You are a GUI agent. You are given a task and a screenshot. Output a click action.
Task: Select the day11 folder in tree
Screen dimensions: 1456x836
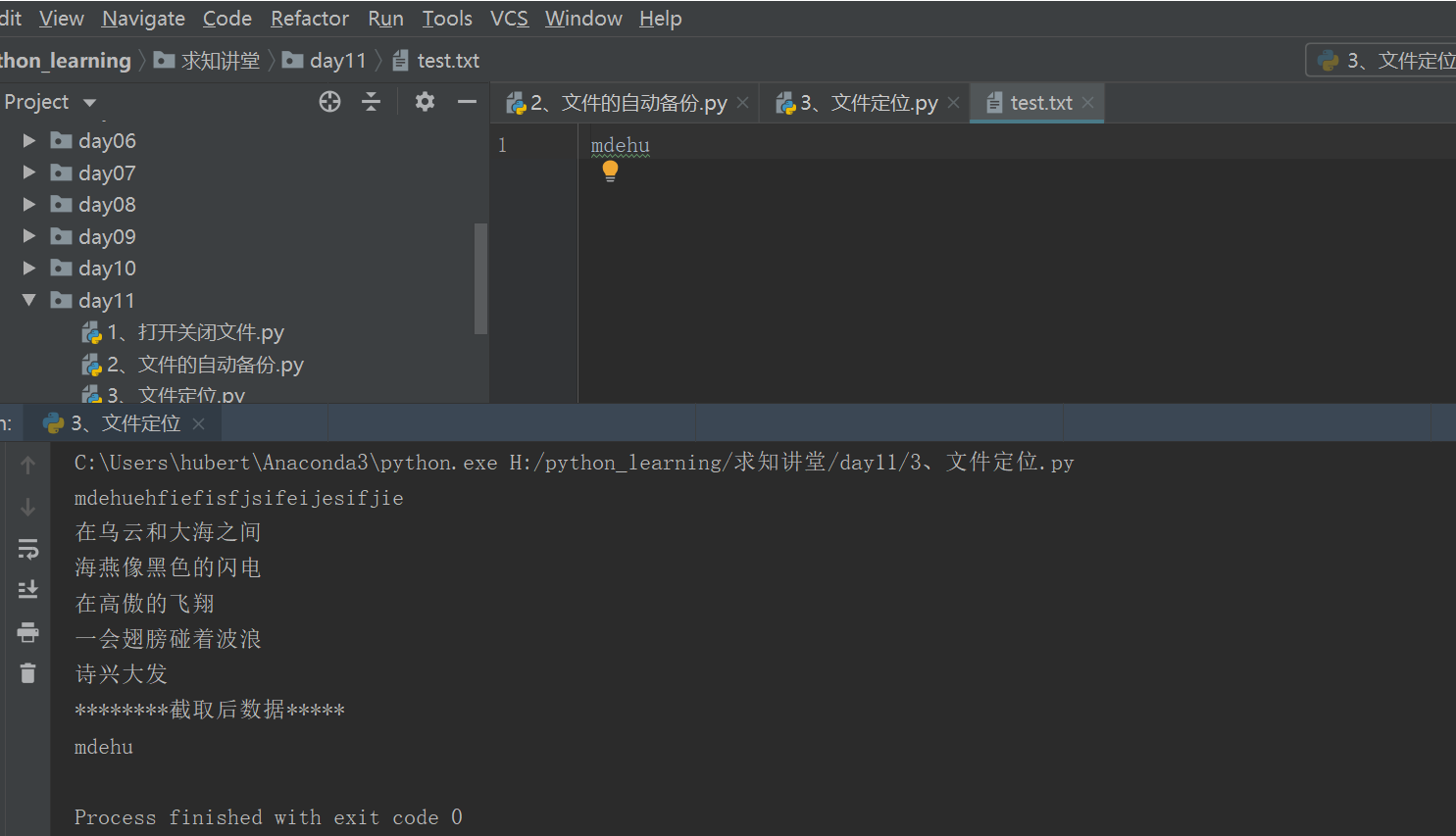pos(107,300)
